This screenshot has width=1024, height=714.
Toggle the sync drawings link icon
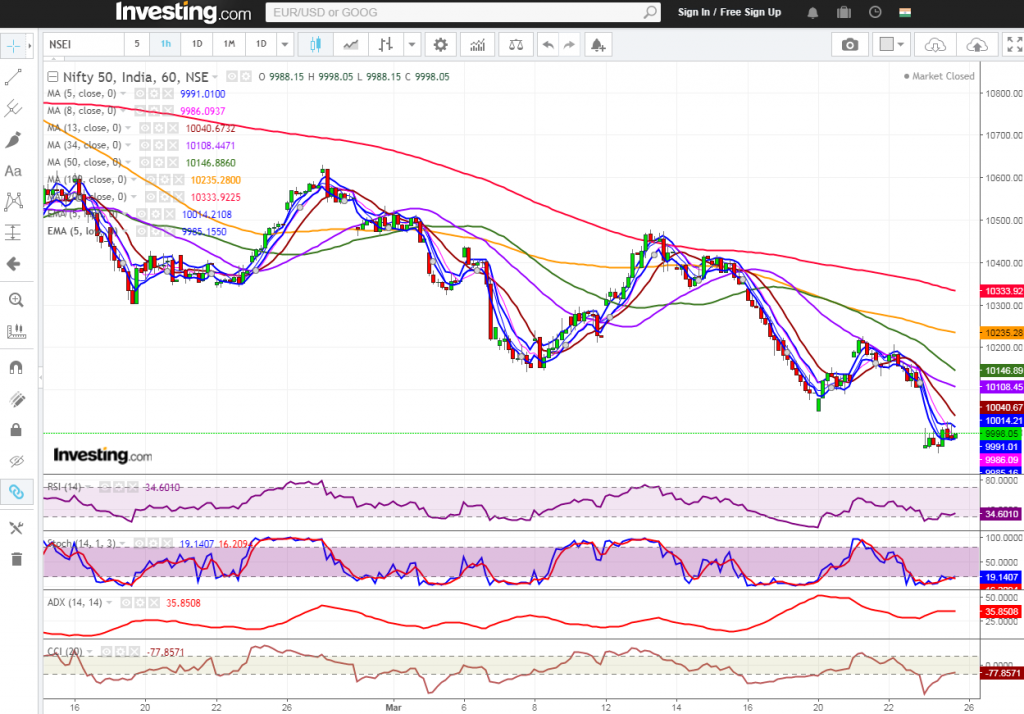(x=16, y=492)
